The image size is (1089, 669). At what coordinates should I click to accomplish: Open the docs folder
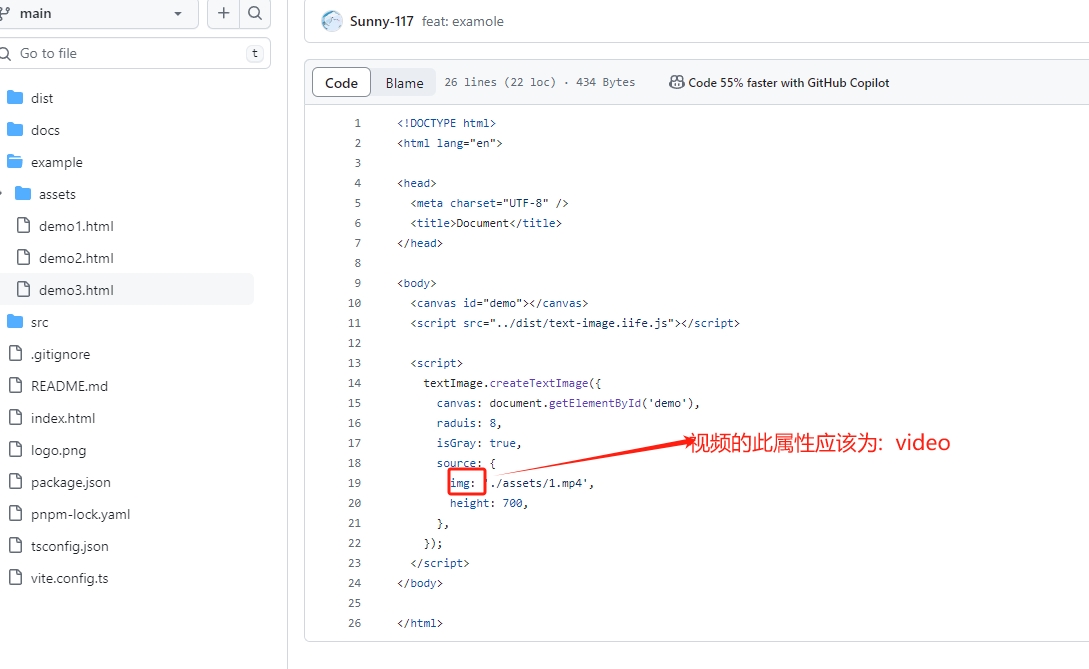pos(45,131)
